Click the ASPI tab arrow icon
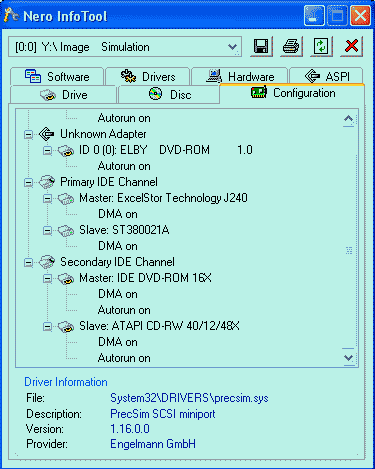The width and height of the screenshot is (375, 469). click(313, 76)
